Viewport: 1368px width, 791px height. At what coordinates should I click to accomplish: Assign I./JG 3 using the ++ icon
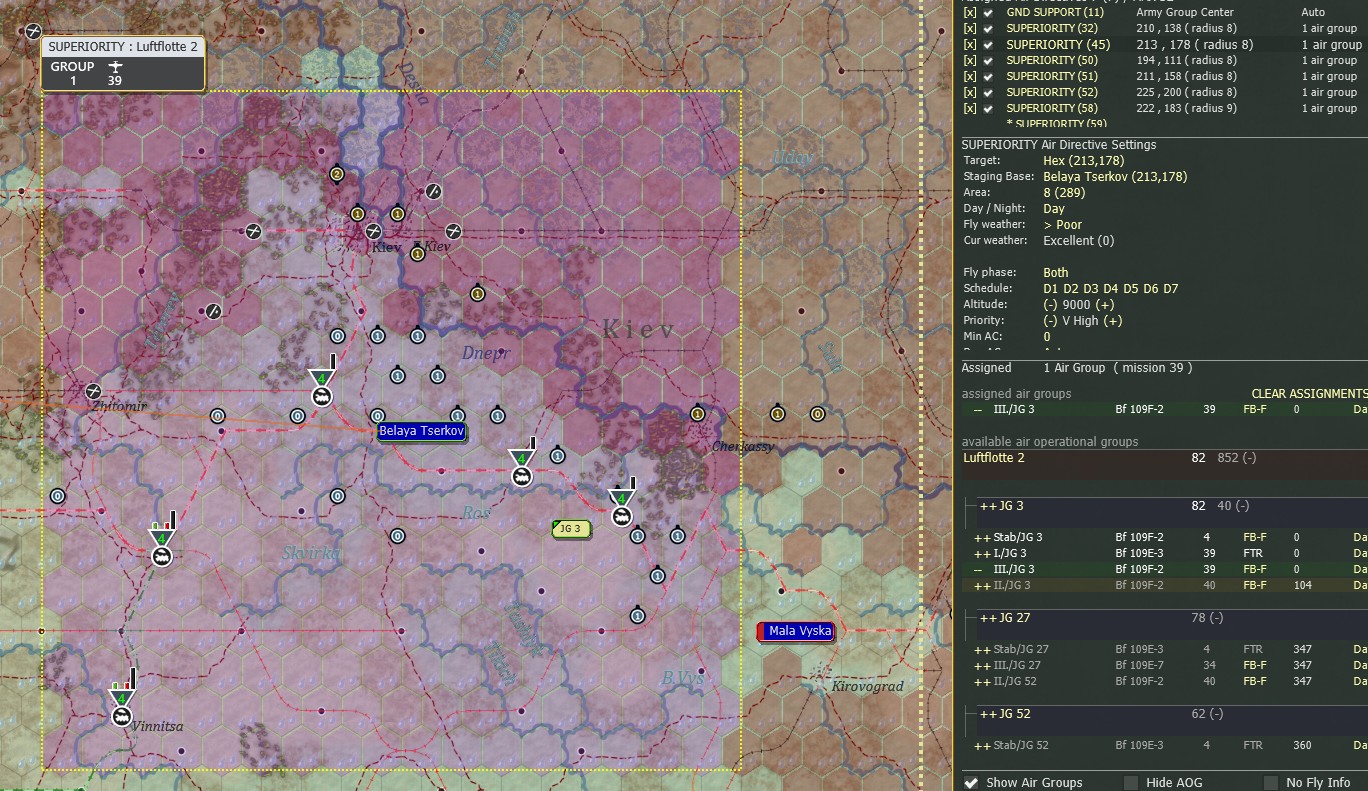coord(982,553)
